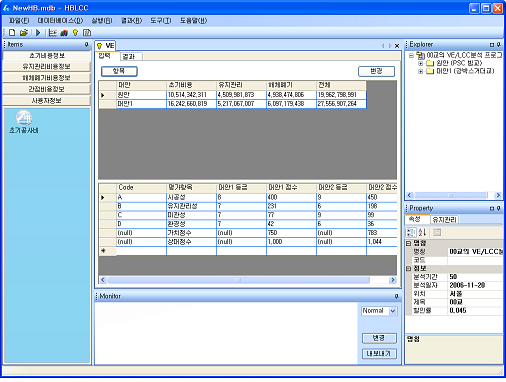The image size is (506, 382).
Task: Click the 0.045 property value
Action: tap(475, 311)
